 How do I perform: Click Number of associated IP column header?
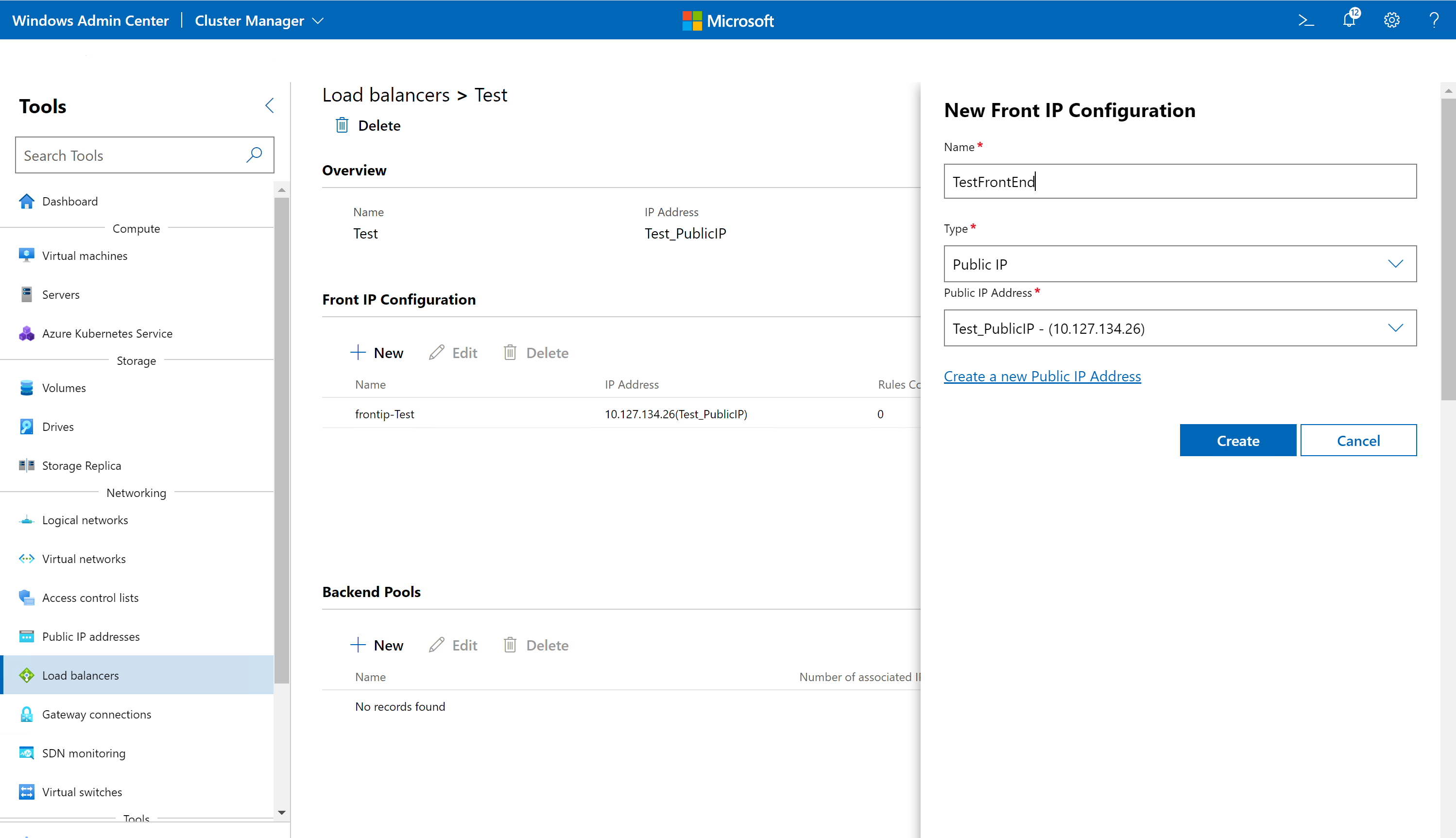pyautogui.click(x=860, y=677)
